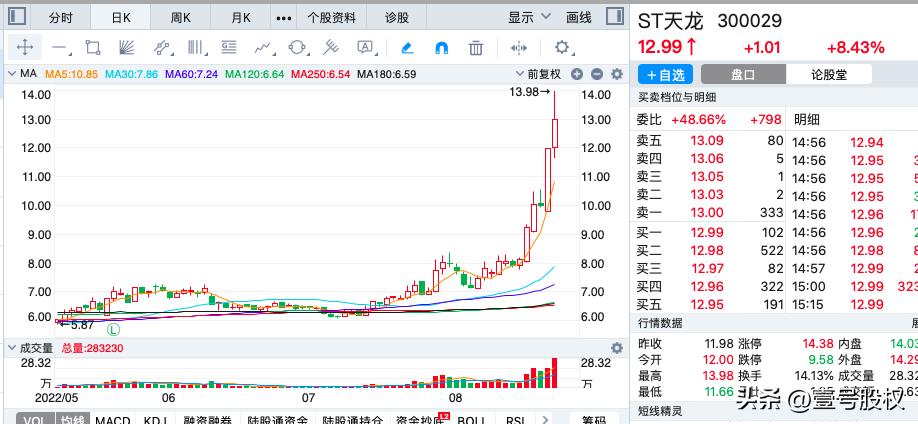
Task: Open MA indicator settings gear
Action: pyautogui.click(x=616, y=74)
